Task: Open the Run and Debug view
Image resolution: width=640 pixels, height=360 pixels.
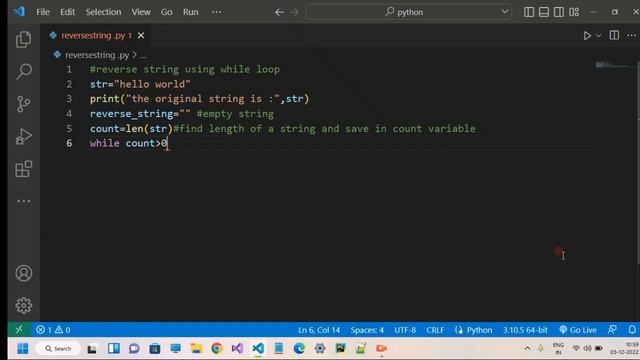Action: (x=24, y=136)
